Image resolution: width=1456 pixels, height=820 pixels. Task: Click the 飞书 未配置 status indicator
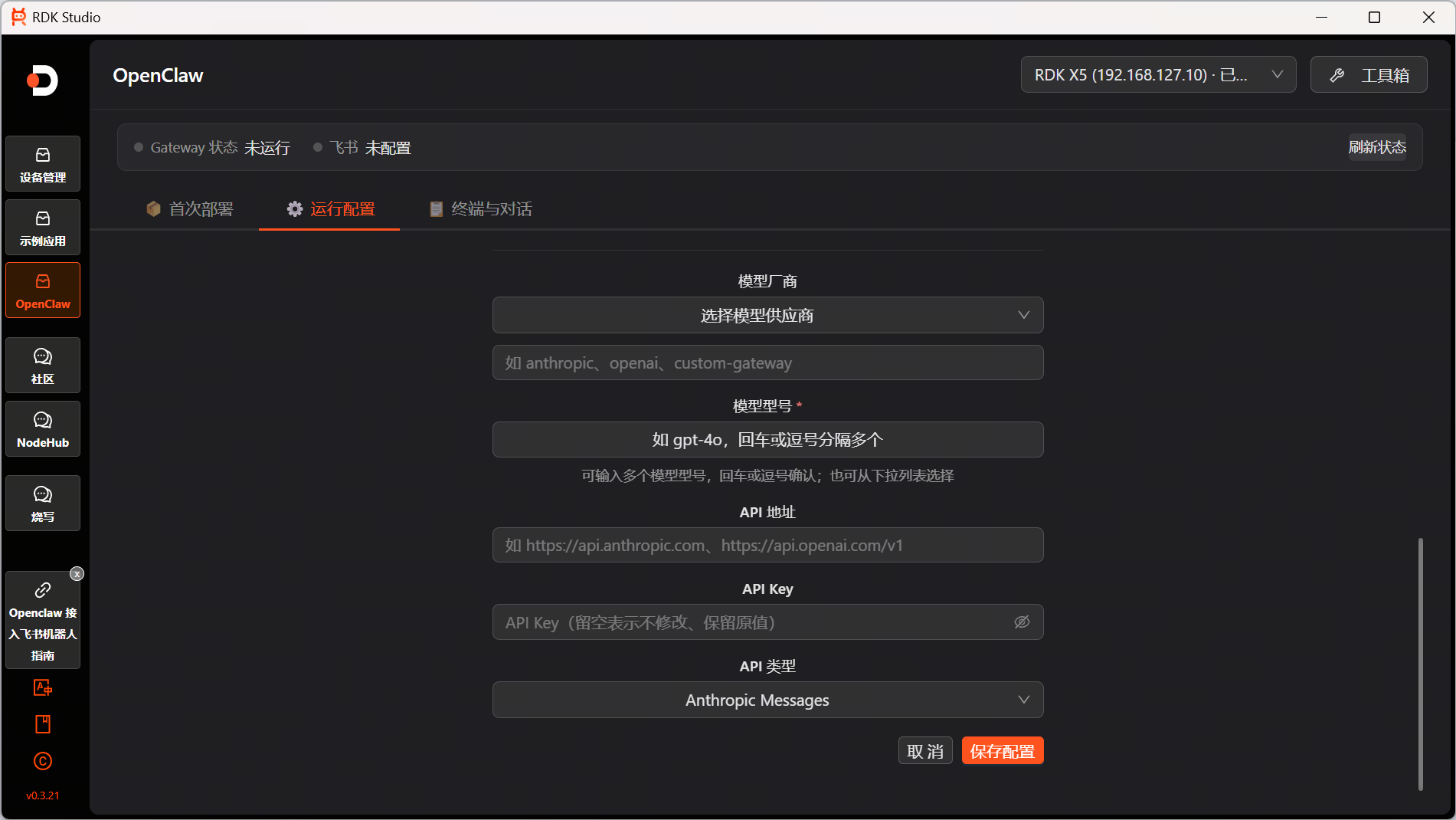(x=362, y=148)
